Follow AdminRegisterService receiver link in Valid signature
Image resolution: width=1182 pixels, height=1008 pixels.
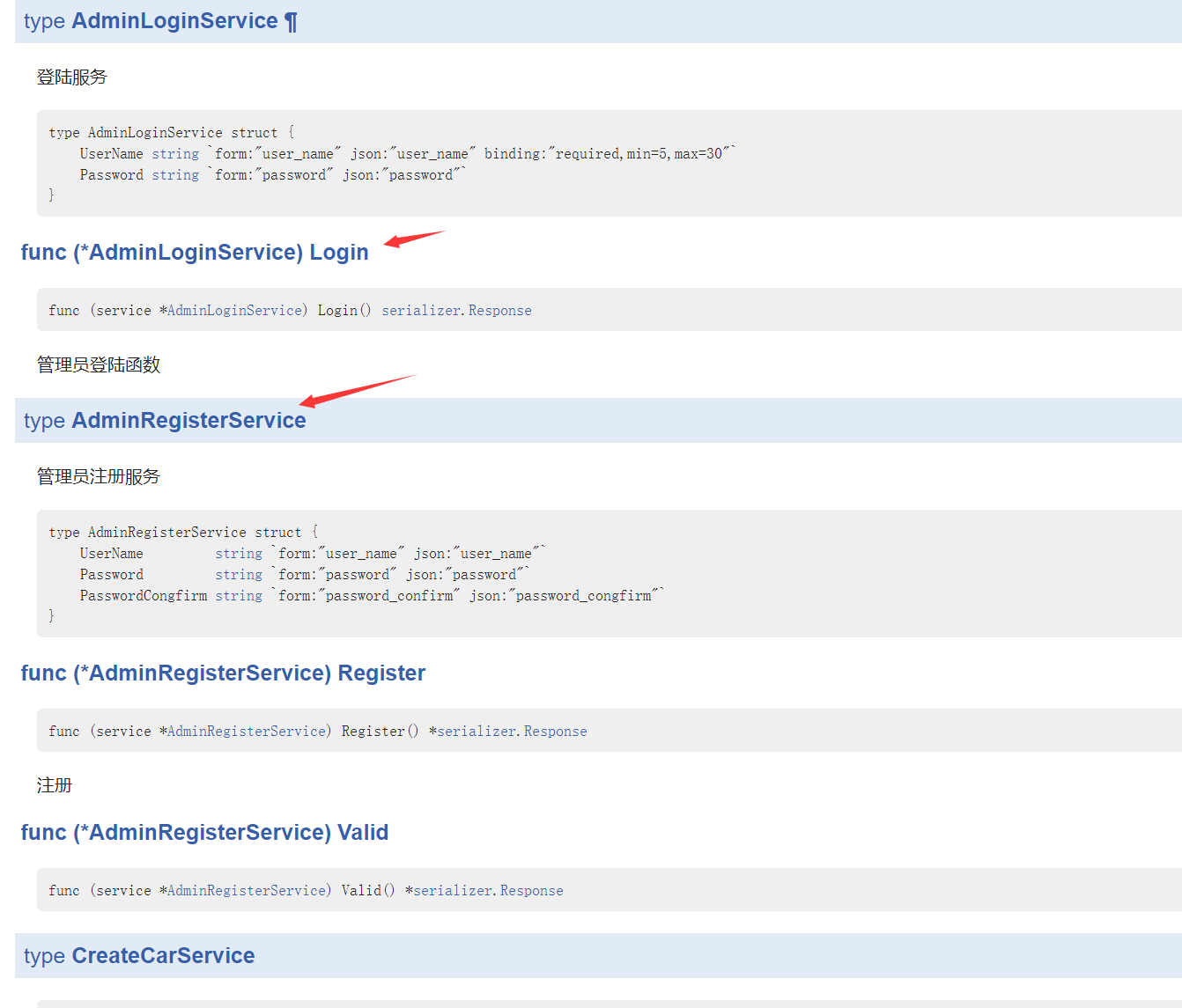[247, 890]
